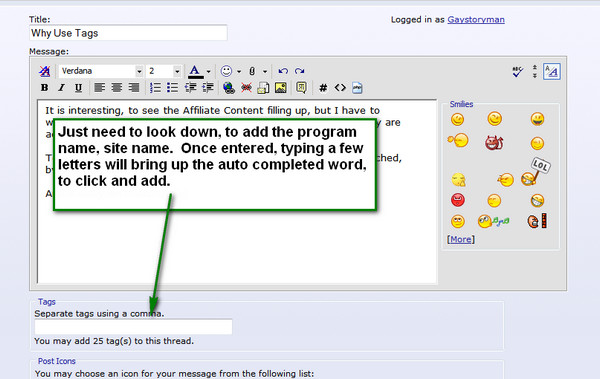Image resolution: width=600 pixels, height=379 pixels.
Task: Click the Remove Link icon
Action: point(246,88)
